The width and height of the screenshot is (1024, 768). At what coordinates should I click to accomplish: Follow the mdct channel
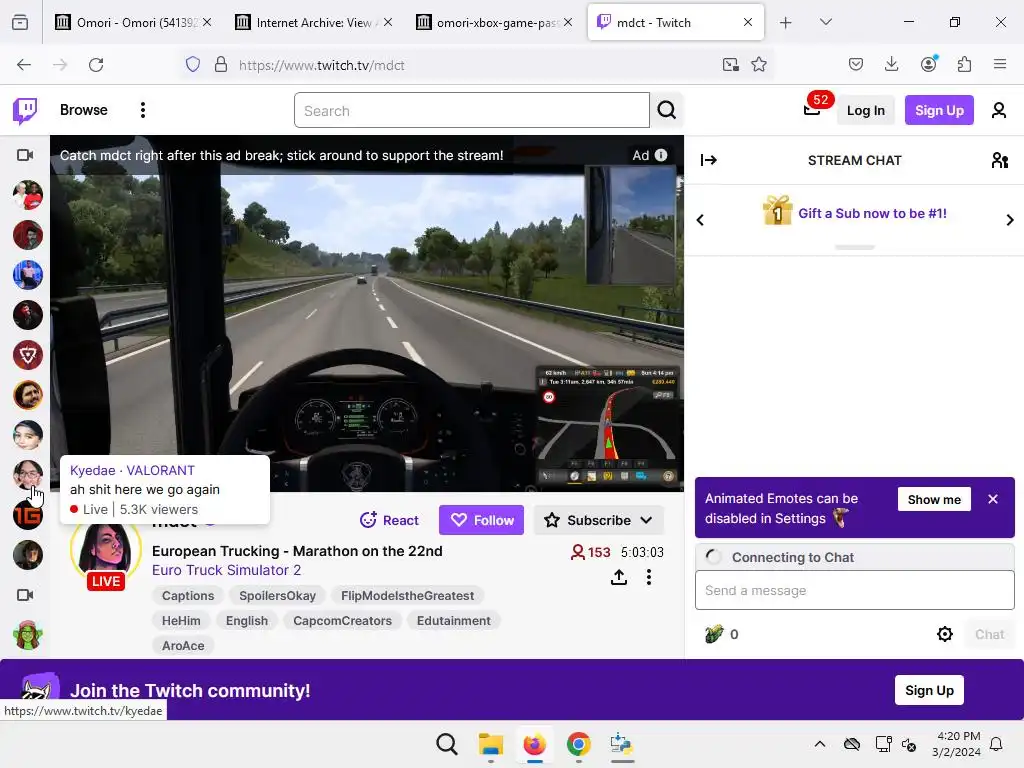[x=481, y=520]
